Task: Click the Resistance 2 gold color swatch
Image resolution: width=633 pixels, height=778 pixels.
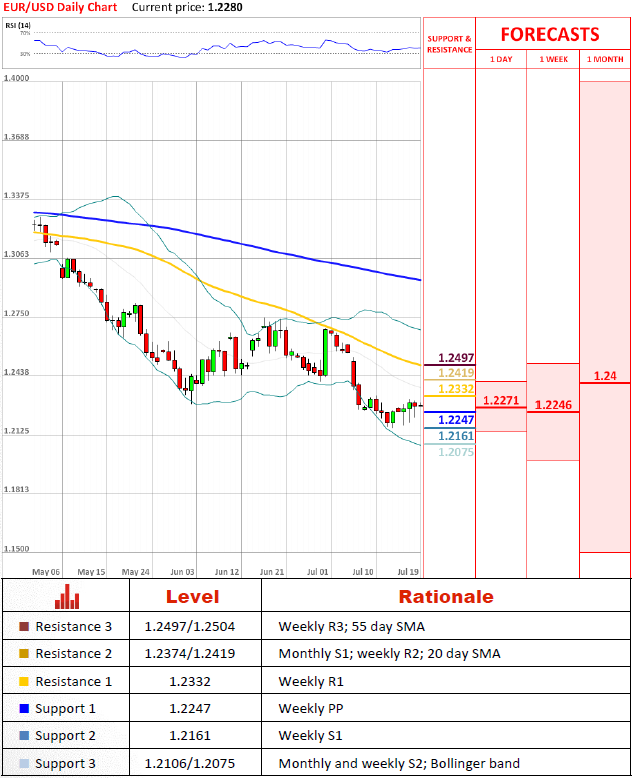Action: (24, 653)
